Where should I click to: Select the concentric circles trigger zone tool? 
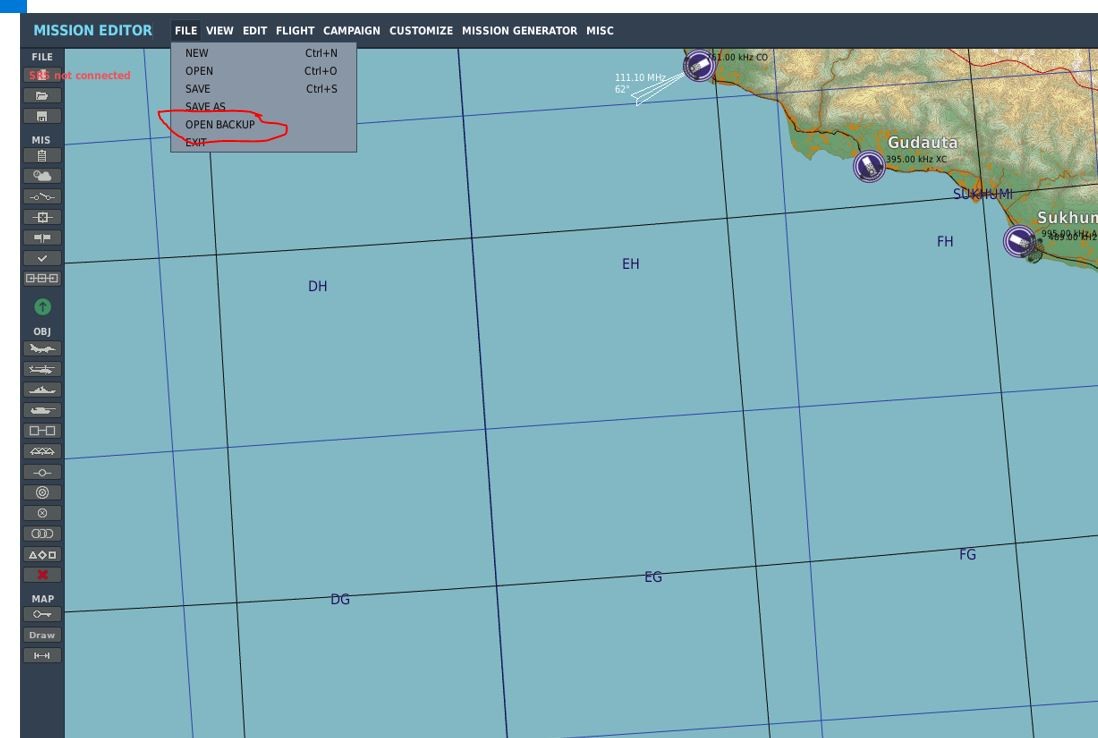coord(42,493)
